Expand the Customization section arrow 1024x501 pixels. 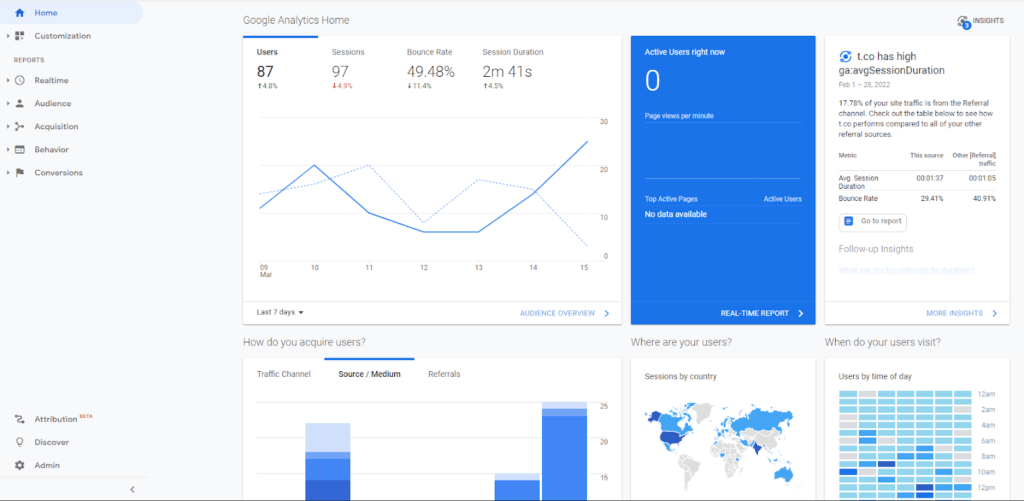click(x=8, y=36)
